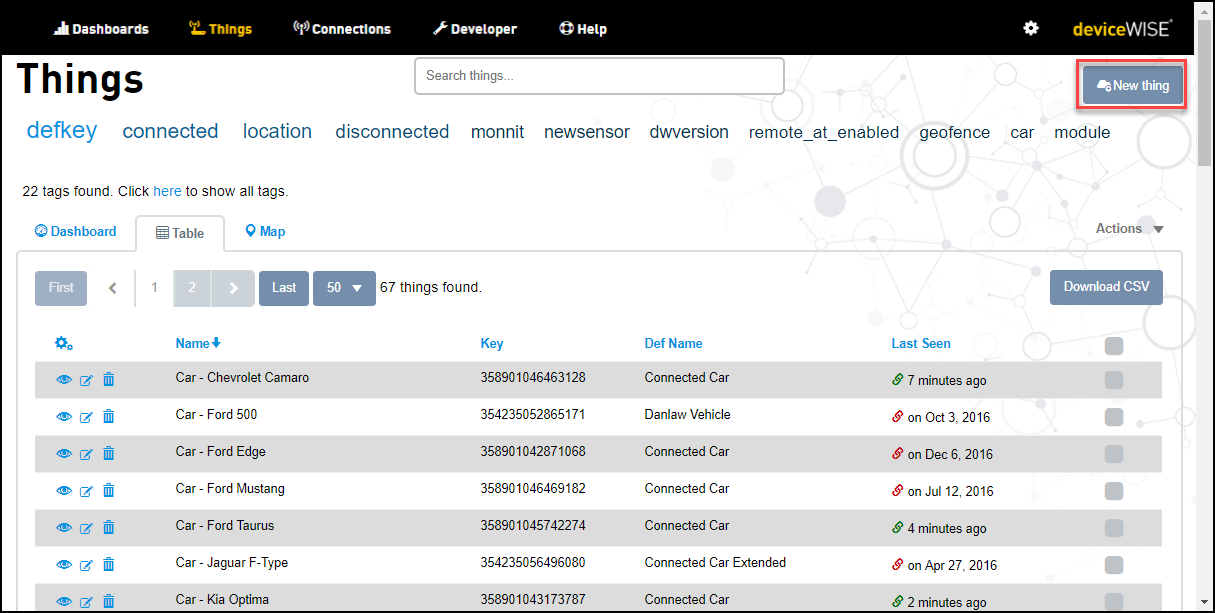Click connected status icon for Chevrolet Camaro
The height and width of the screenshot is (613, 1215).
897,380
